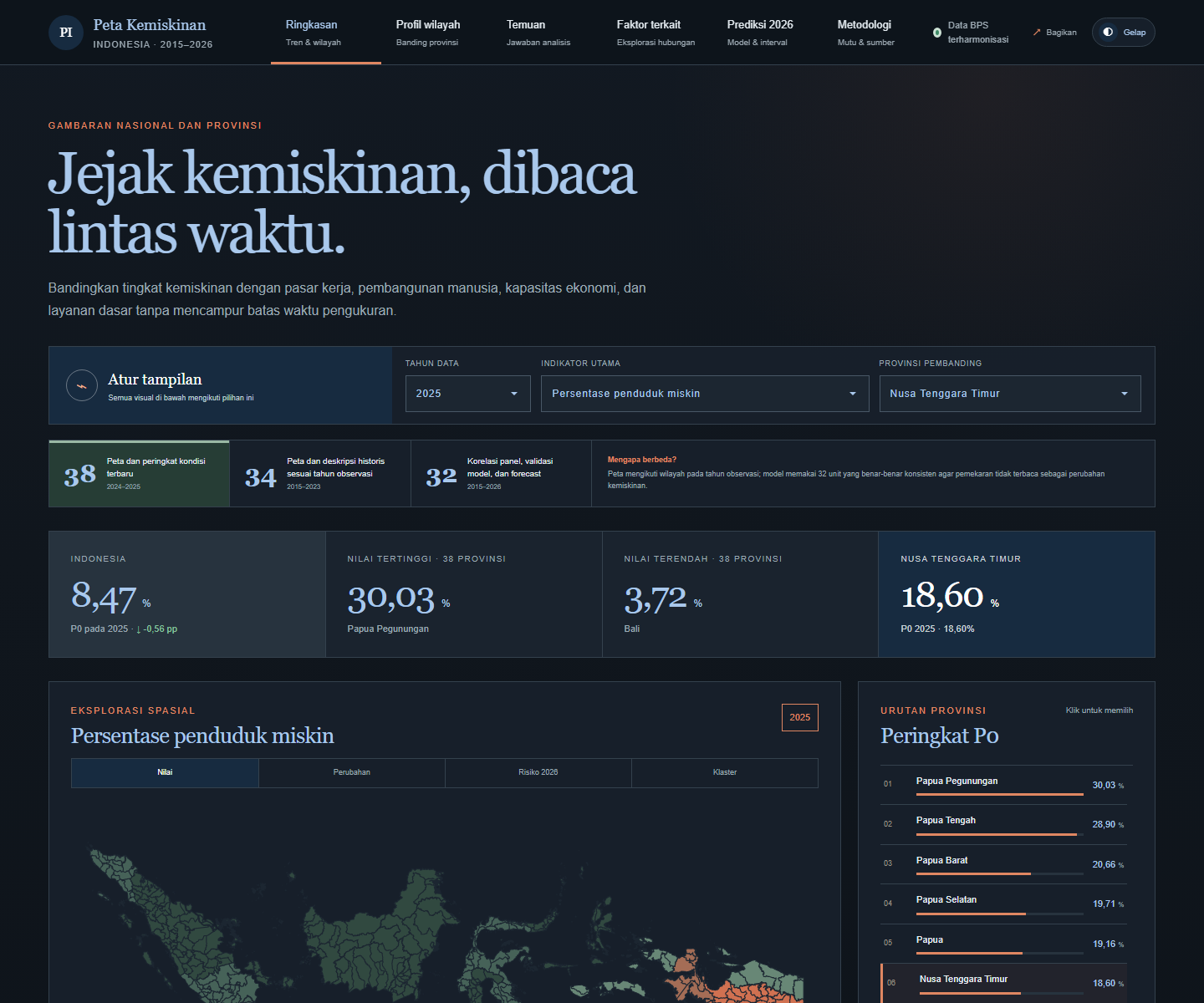Switch map mode to Perubahan
This screenshot has height=1003, width=1204.
[351, 772]
